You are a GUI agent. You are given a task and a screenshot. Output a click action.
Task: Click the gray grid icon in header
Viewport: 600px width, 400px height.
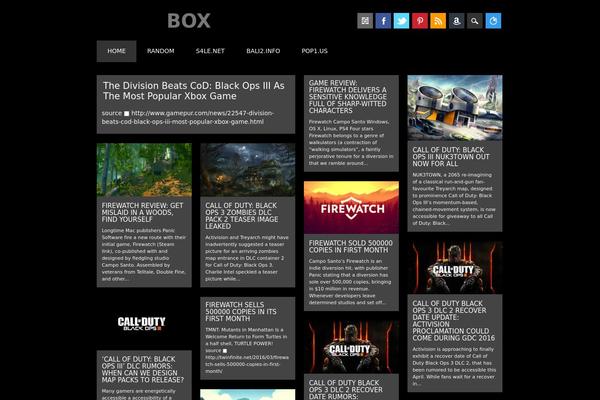tap(365, 21)
